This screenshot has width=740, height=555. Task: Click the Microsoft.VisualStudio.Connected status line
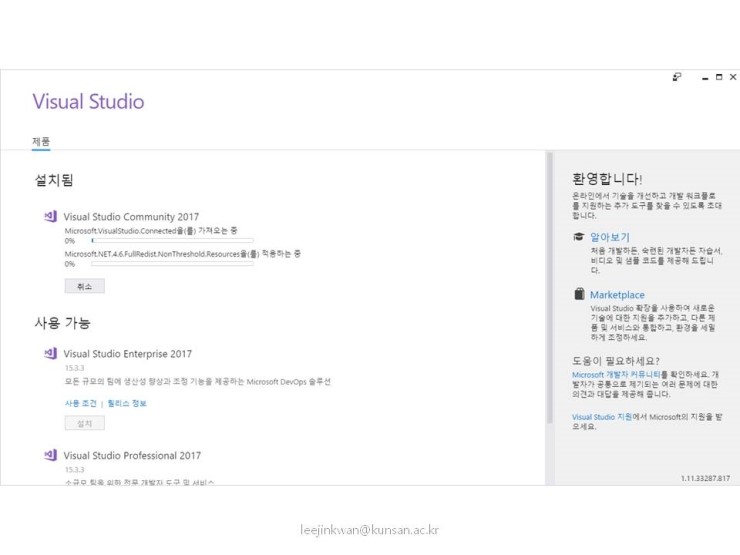coord(151,231)
